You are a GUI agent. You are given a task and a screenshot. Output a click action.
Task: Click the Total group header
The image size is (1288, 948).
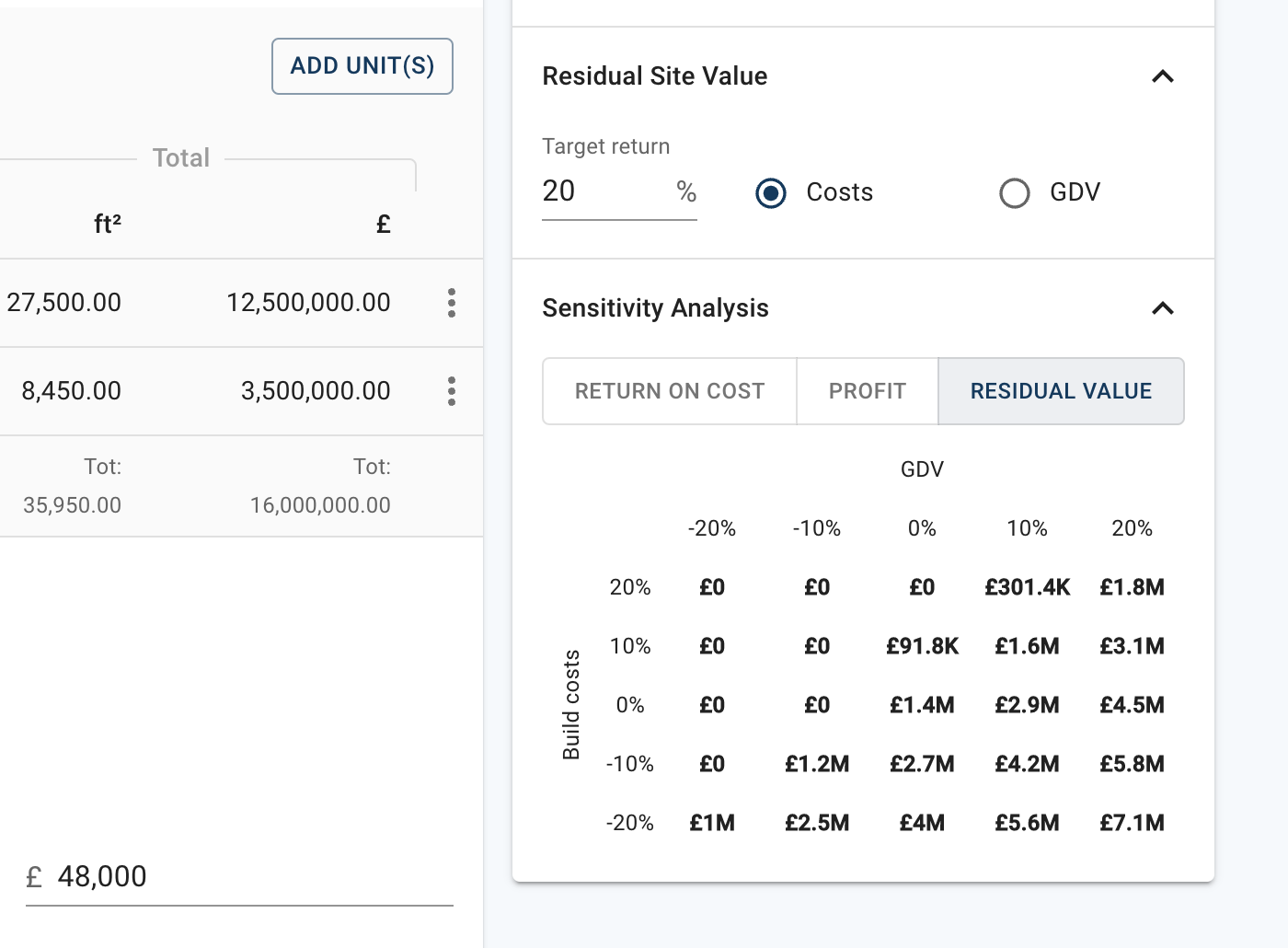(x=181, y=158)
